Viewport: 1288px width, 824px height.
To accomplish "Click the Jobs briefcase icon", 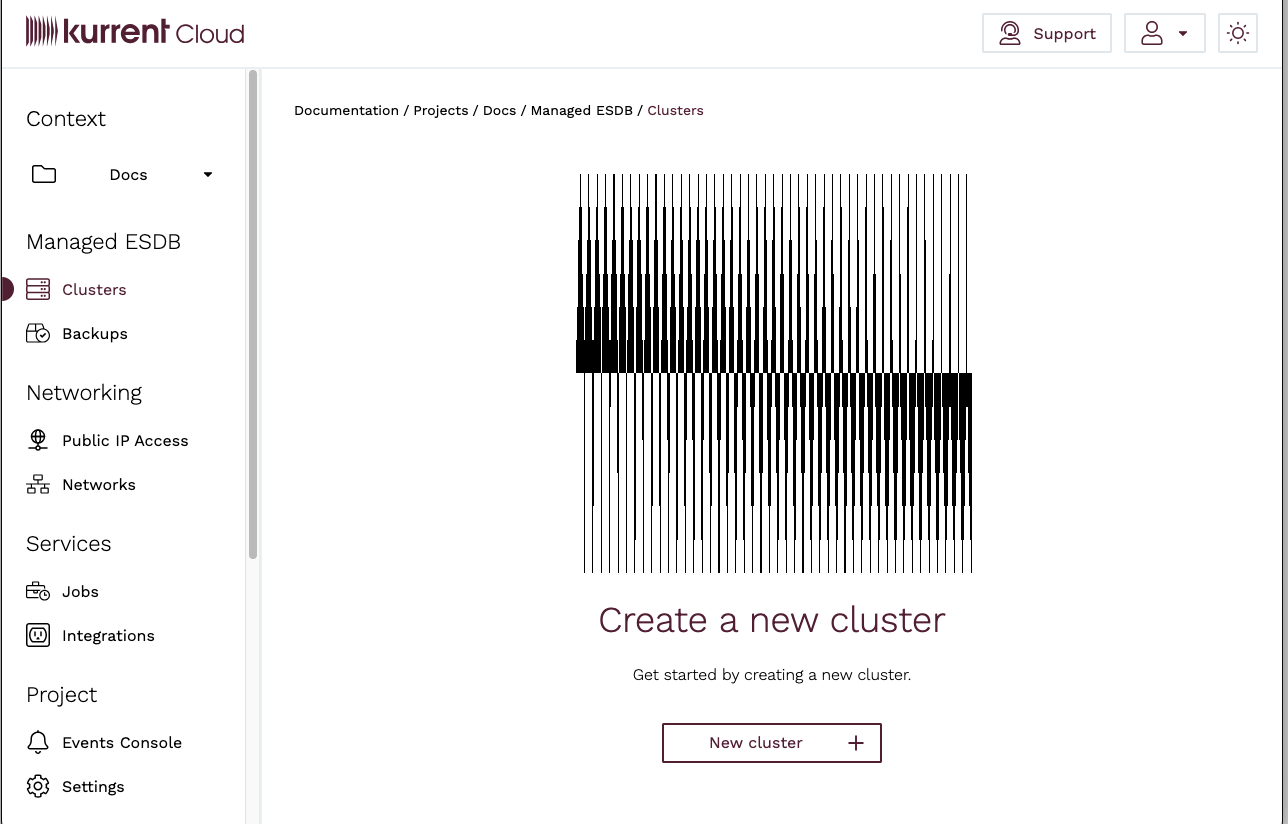I will [38, 592].
